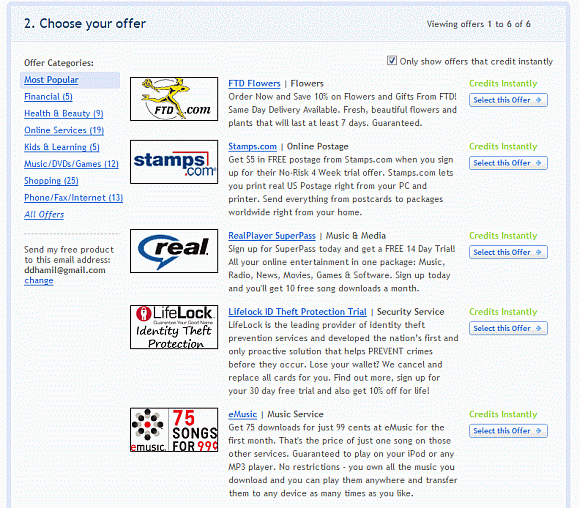Image resolution: width=580 pixels, height=508 pixels.
Task: Open the Lifelock ID Theft Protection Trial link
Action: pos(297,312)
